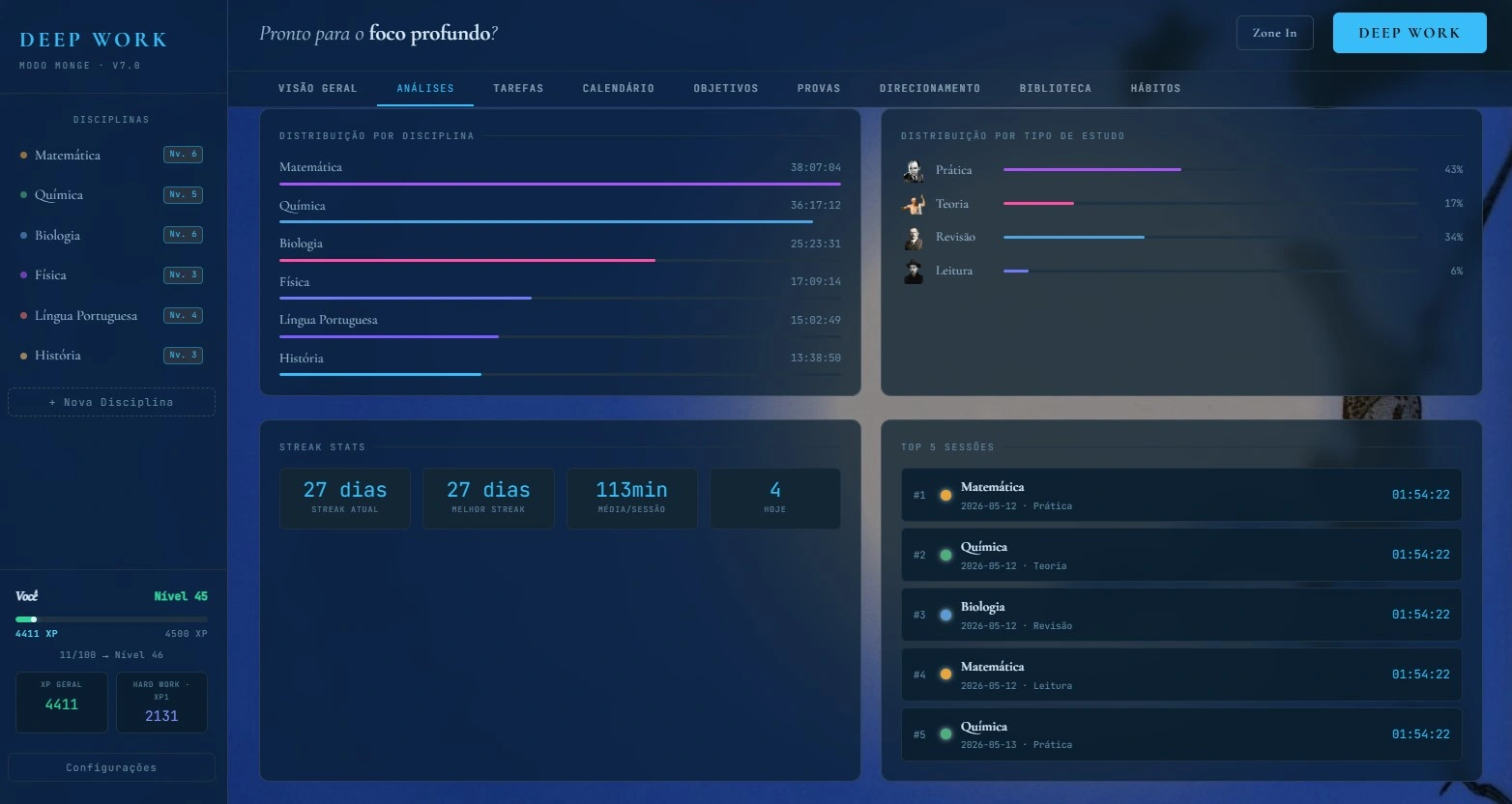
Task: Go to the Biblioteca tab
Action: click(x=1056, y=88)
